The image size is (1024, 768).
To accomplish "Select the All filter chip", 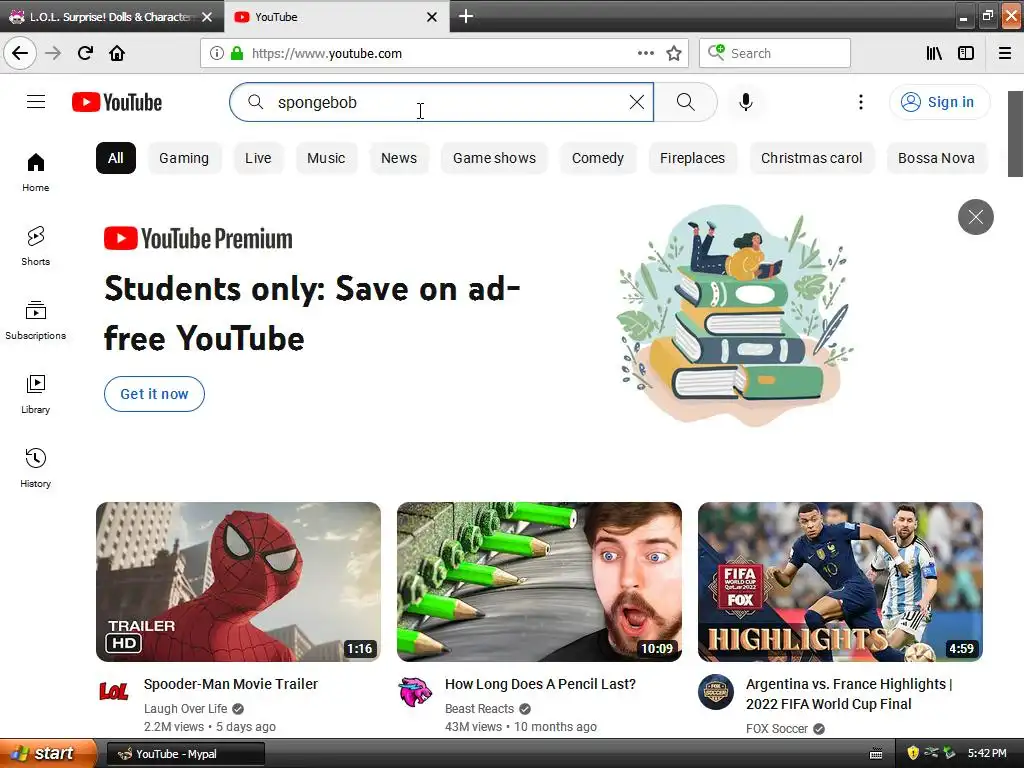I will (116, 158).
